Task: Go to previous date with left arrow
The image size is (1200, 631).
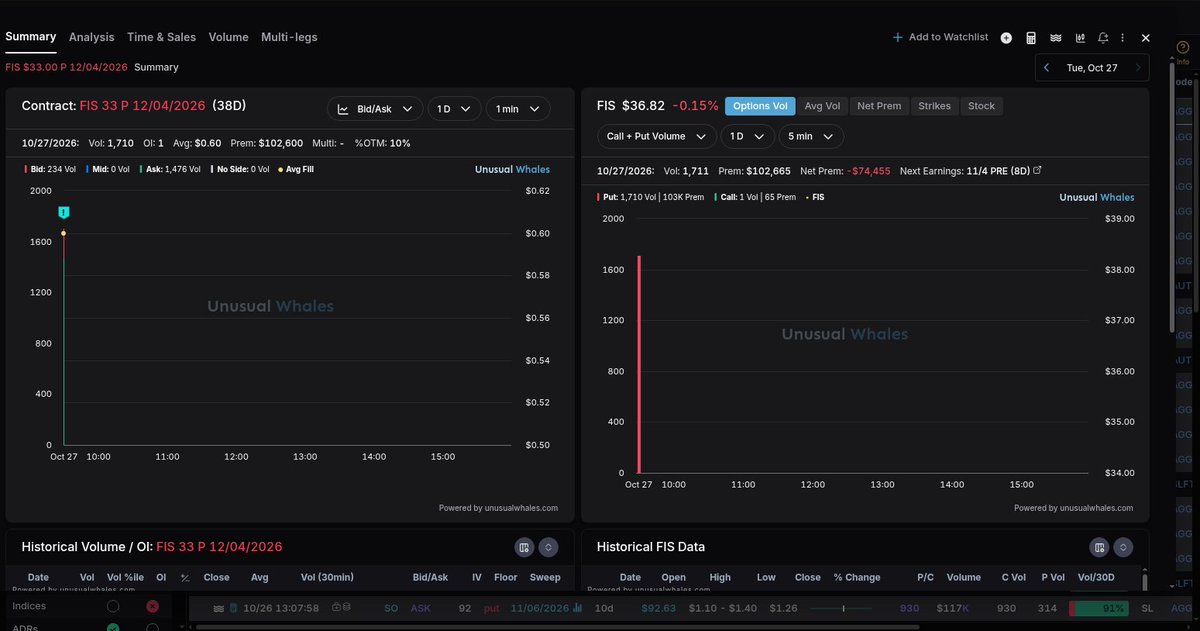Action: pos(1046,68)
